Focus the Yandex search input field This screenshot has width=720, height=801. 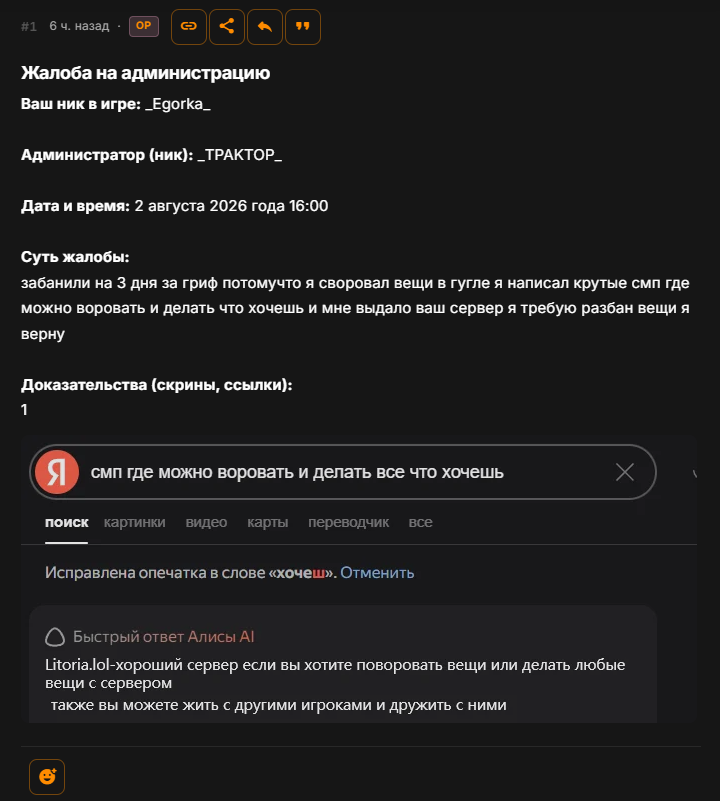coord(343,472)
